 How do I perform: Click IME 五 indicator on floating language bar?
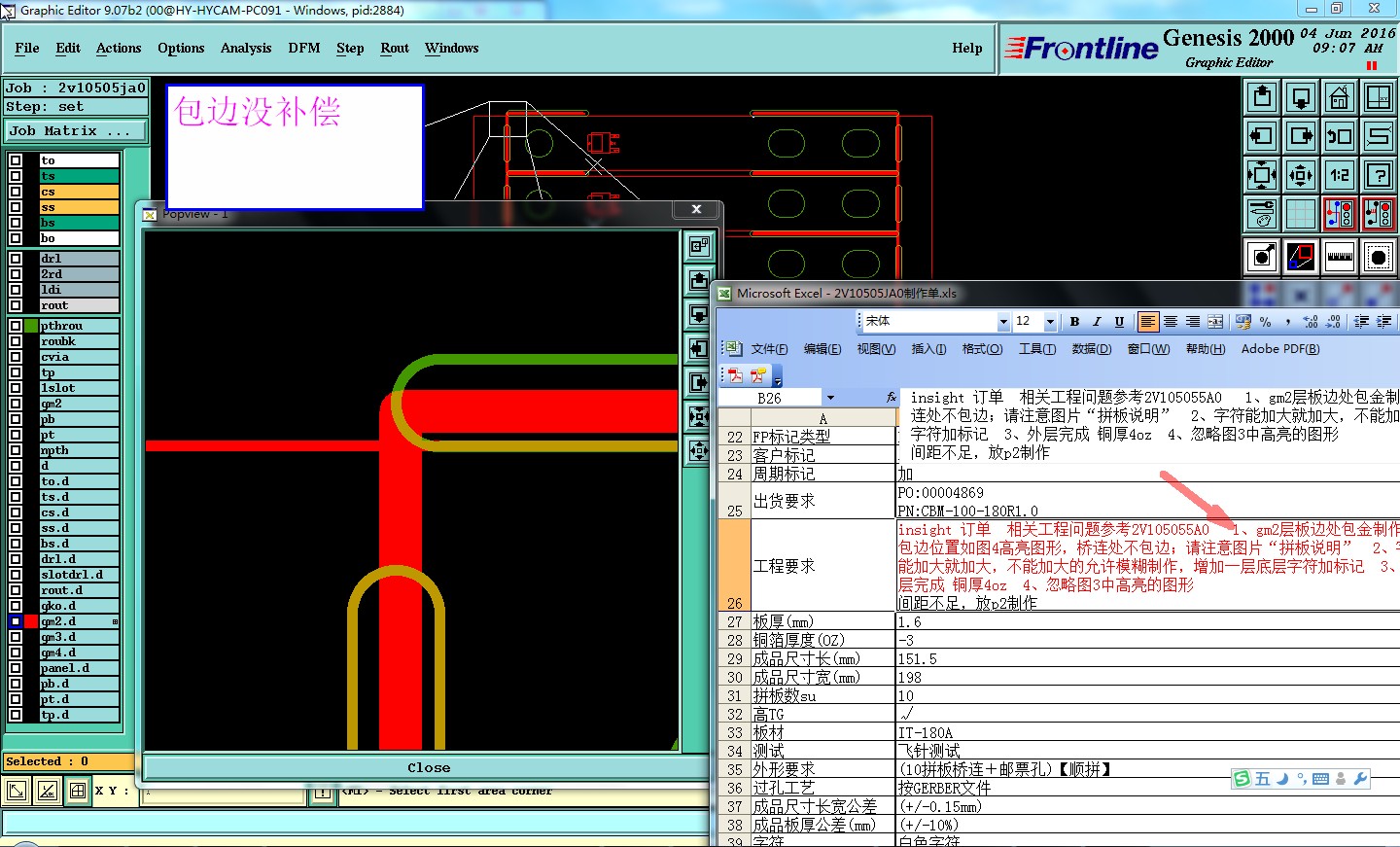coord(1262,779)
